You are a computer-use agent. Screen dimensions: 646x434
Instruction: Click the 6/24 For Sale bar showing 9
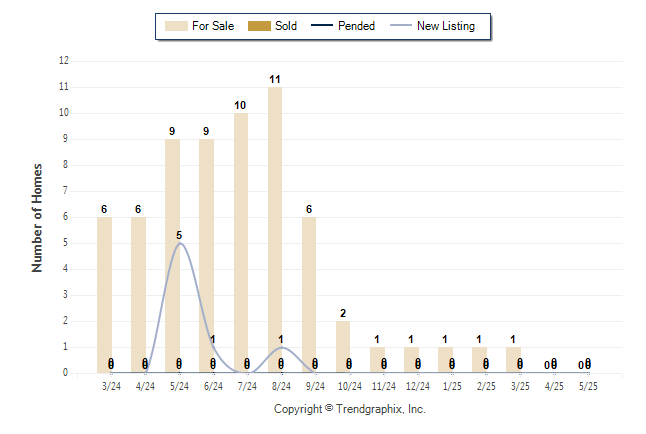[x=206, y=256]
